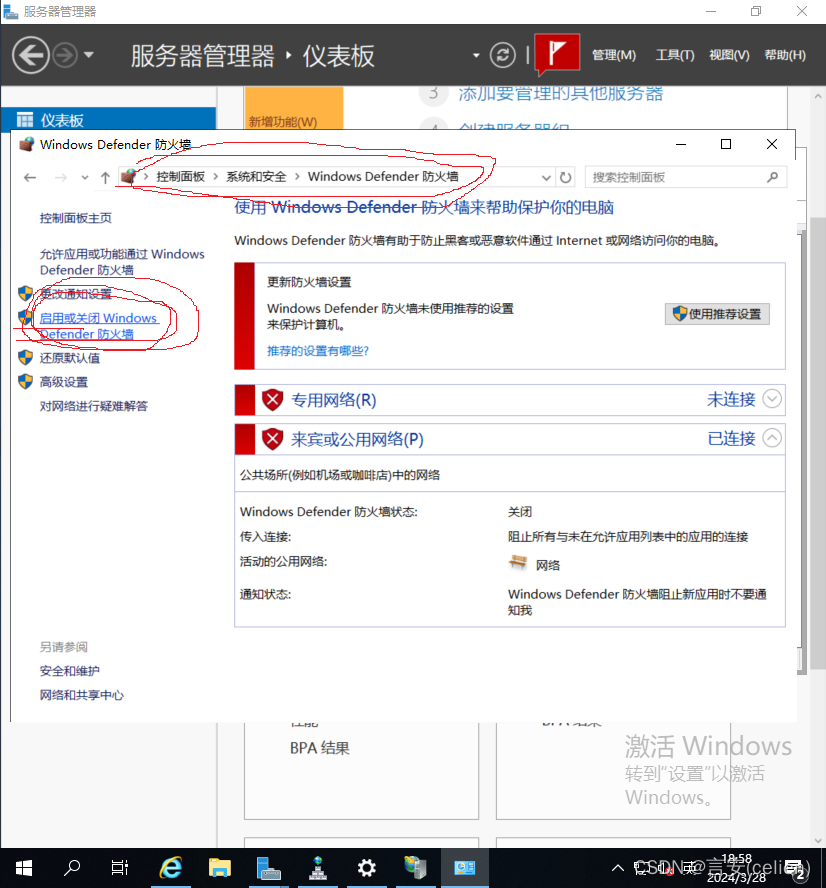The image size is (826, 888).
Task: Click active Control Panel taskbar icon
Action: 465,868
